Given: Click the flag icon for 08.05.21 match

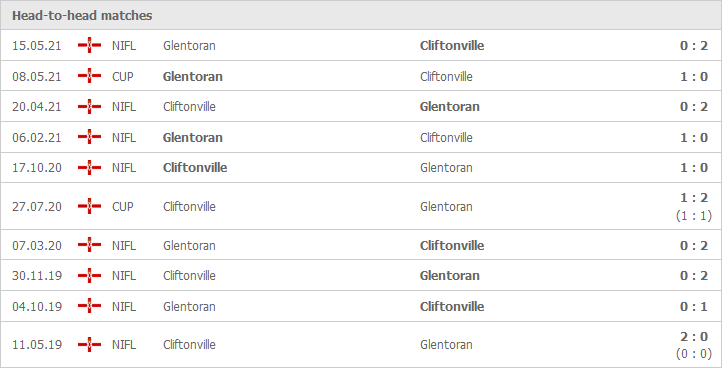Looking at the screenshot, I should point(89,76).
